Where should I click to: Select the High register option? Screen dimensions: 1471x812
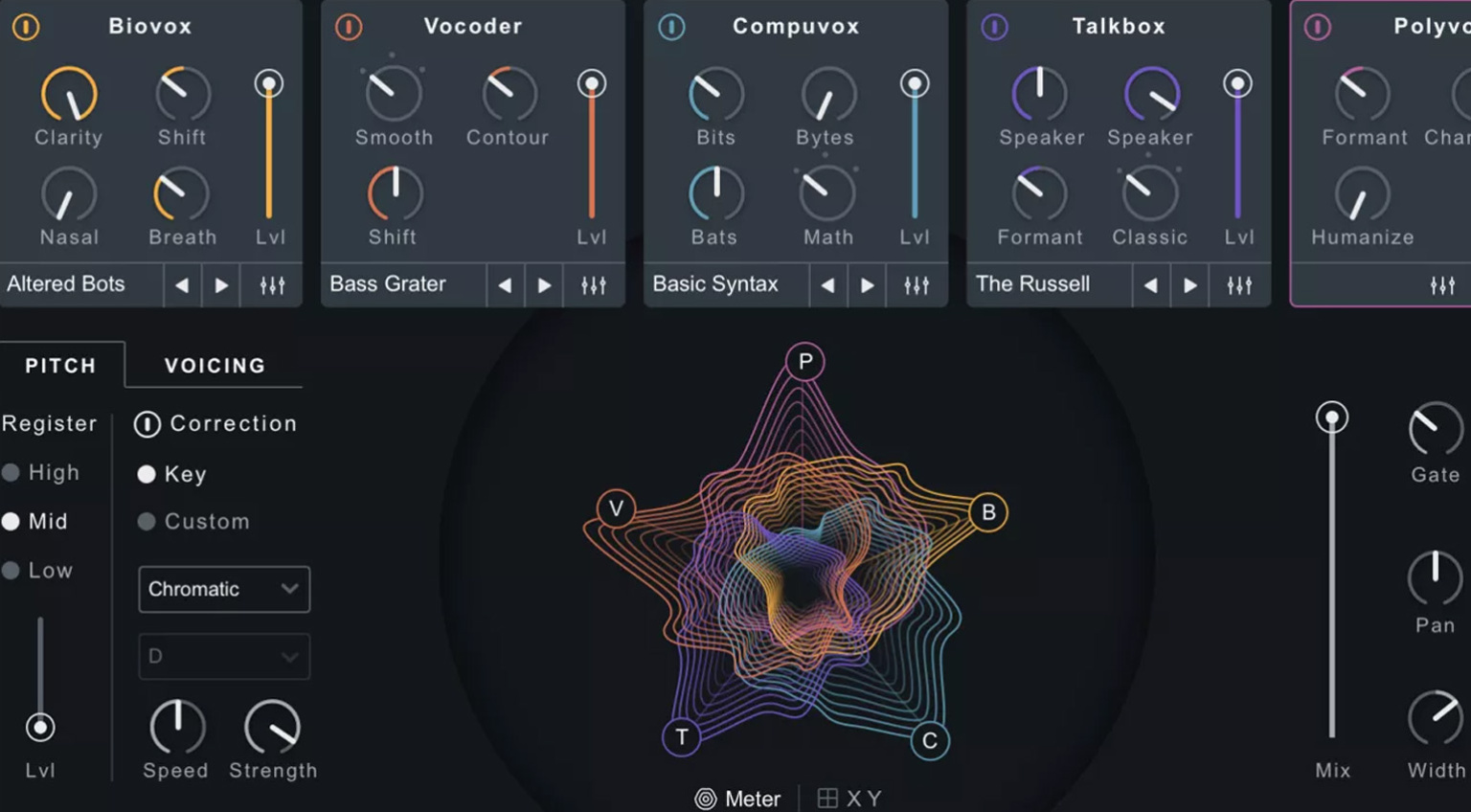11,473
